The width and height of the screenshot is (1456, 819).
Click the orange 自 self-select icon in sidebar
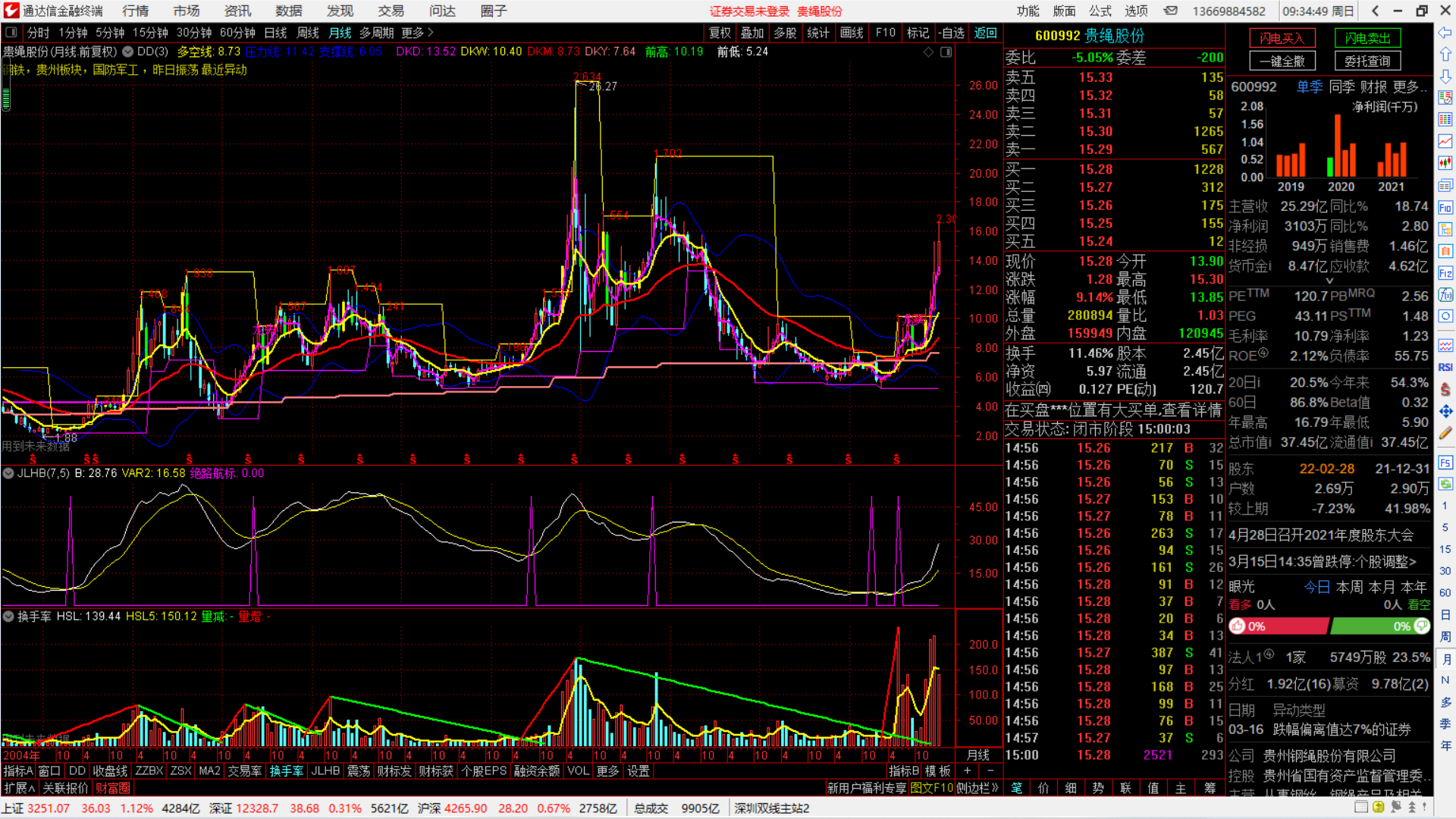click(x=1445, y=251)
